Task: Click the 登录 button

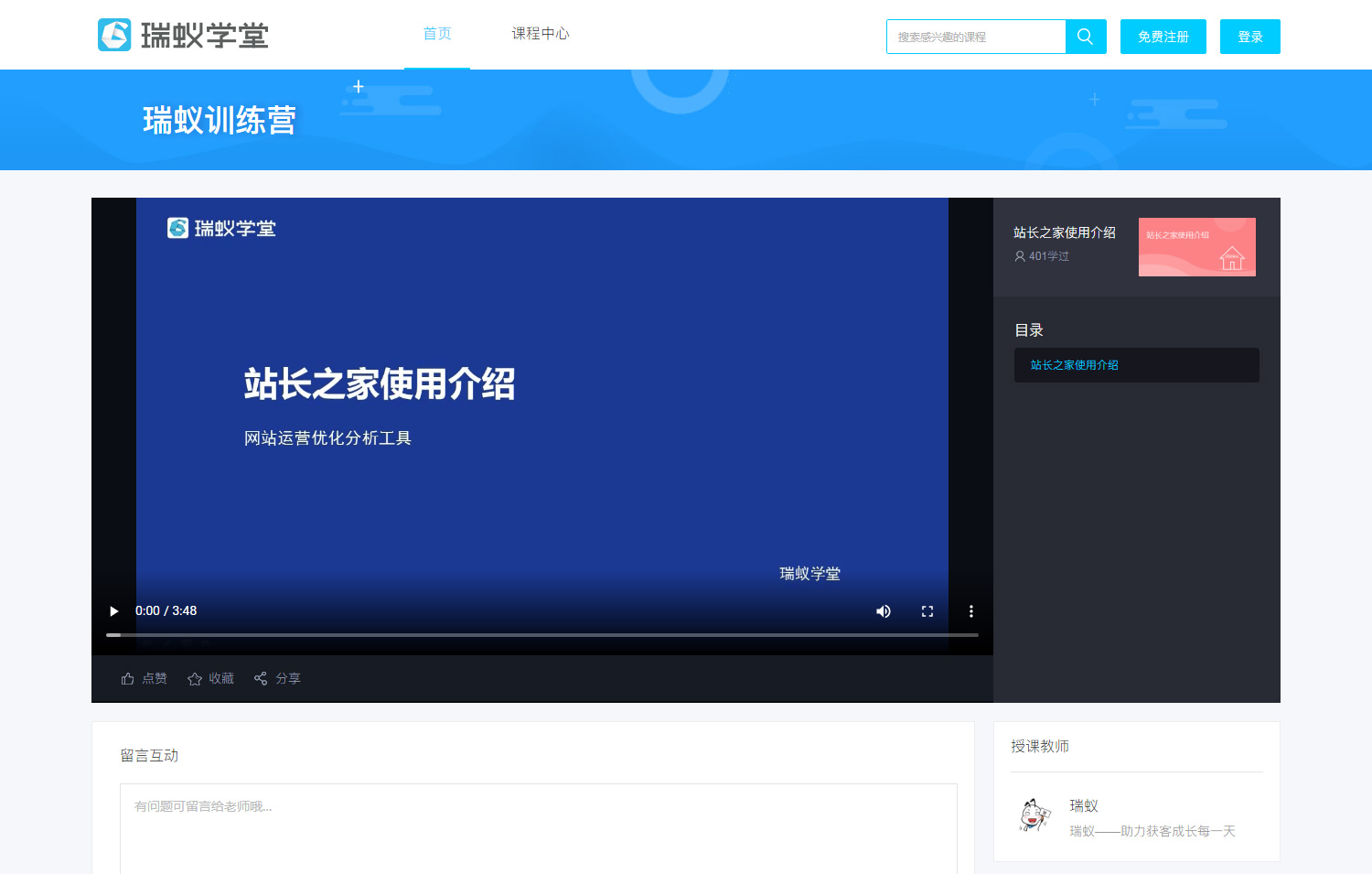Action: tap(1250, 37)
